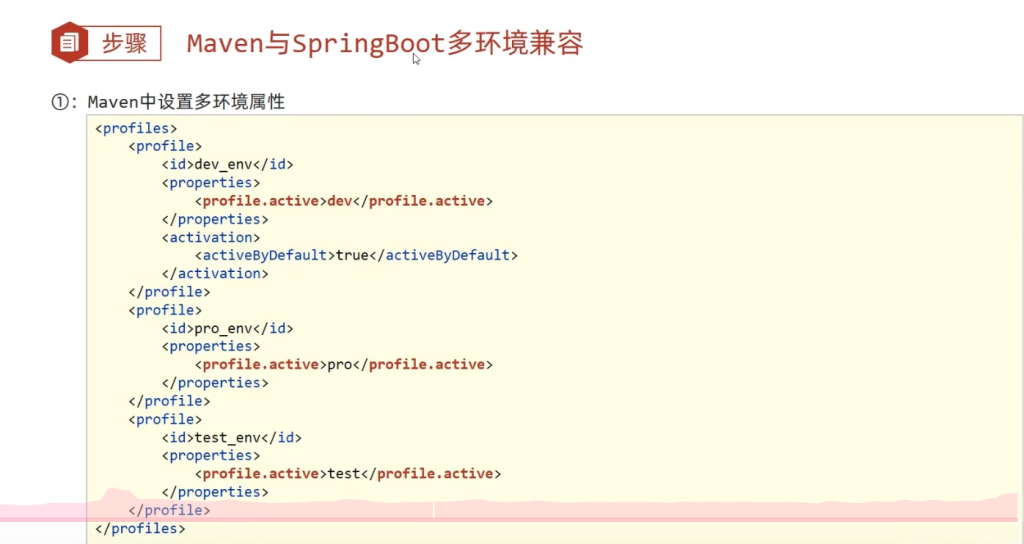Click the test_env id line
Viewport: 1024px width, 544px height.
pyautogui.click(x=231, y=437)
